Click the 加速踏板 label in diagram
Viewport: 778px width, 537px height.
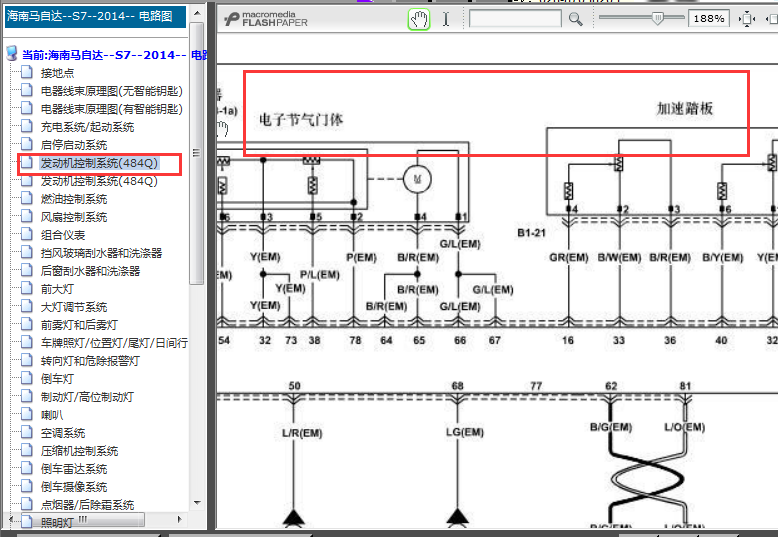pos(685,109)
